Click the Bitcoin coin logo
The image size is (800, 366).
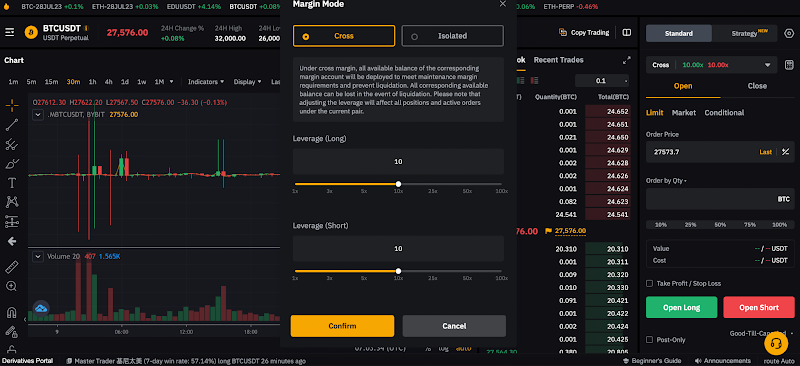pyautogui.click(x=31, y=32)
